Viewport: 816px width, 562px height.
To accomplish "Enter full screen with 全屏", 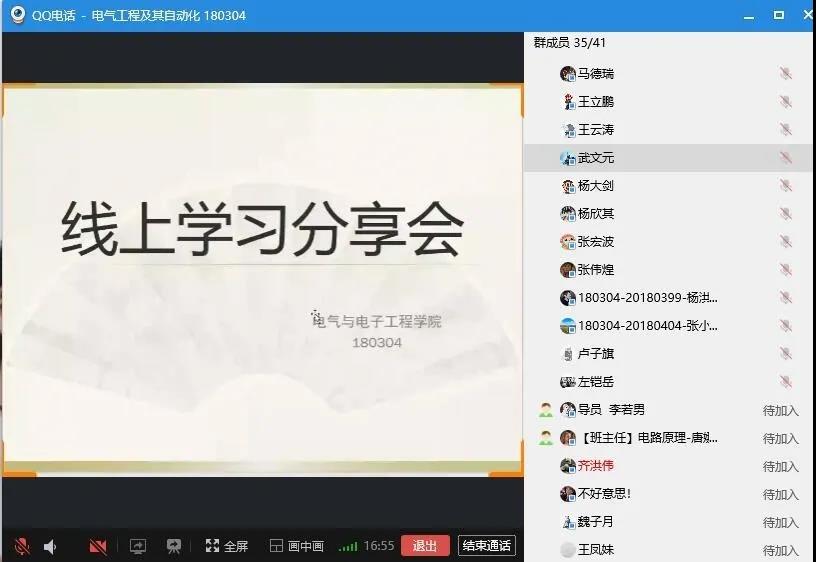I will coord(227,546).
